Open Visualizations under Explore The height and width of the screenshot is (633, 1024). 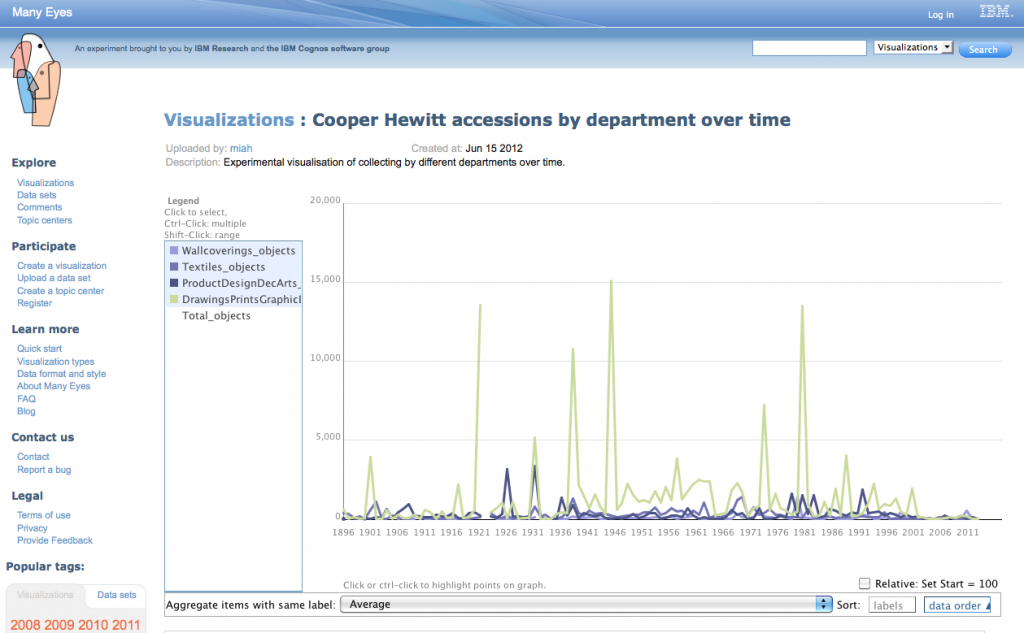45,183
